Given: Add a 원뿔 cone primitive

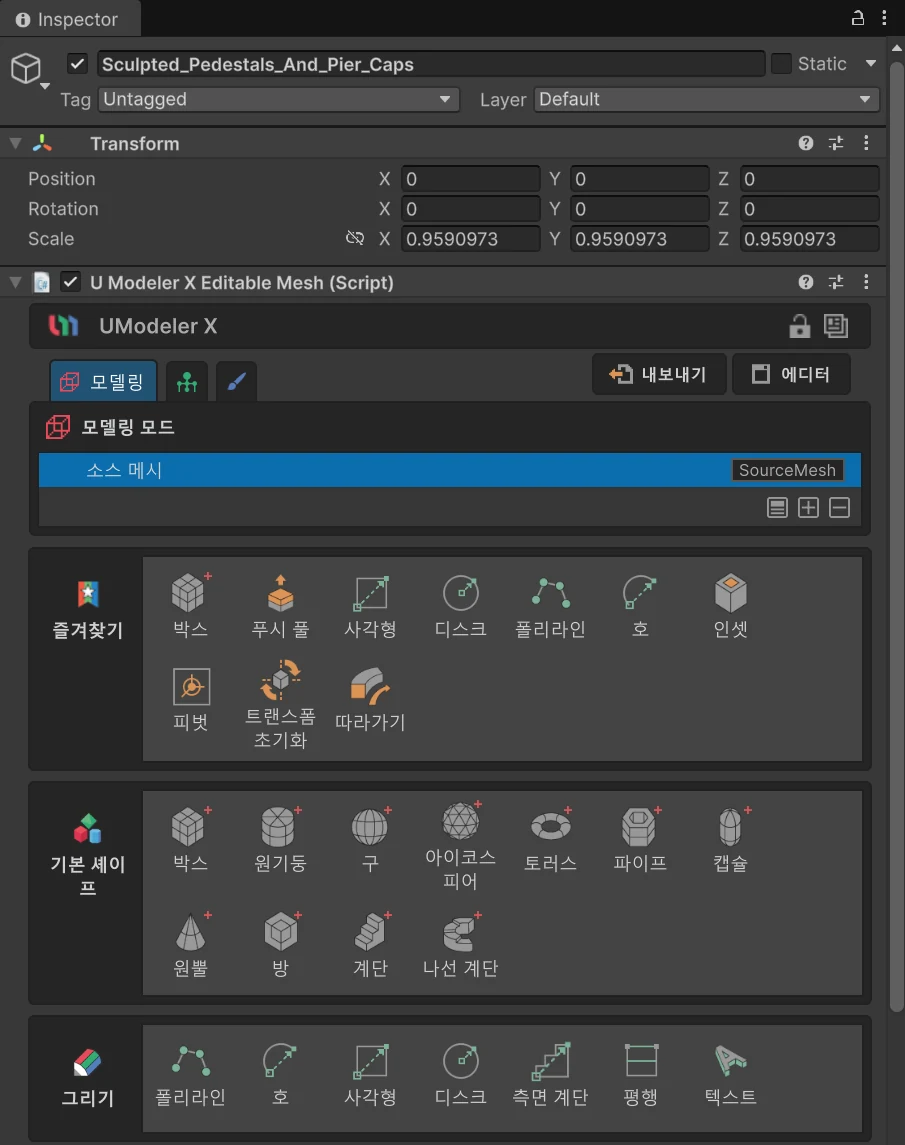Looking at the screenshot, I should pos(191,945).
